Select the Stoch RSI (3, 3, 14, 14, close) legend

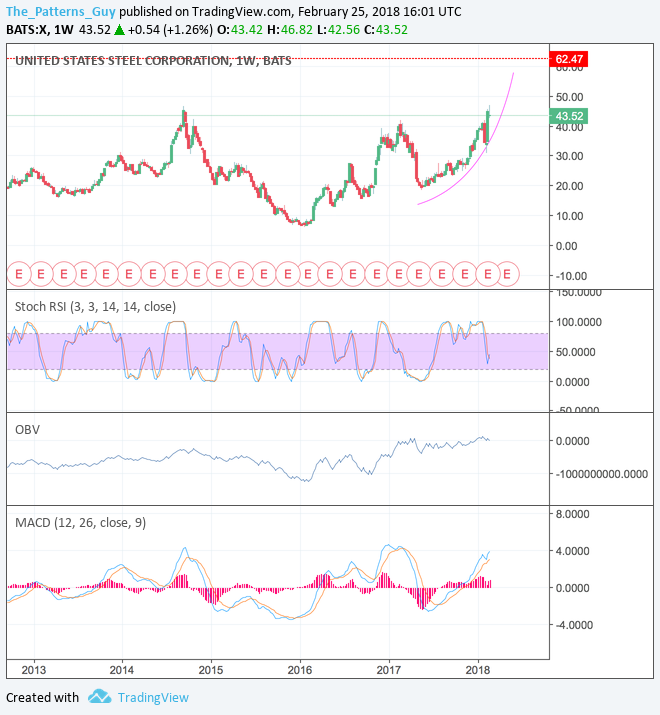click(x=95, y=306)
